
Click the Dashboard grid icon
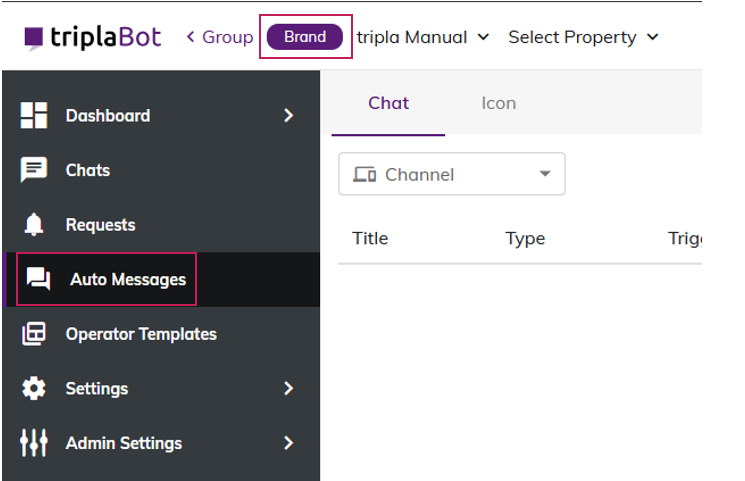tap(34, 115)
